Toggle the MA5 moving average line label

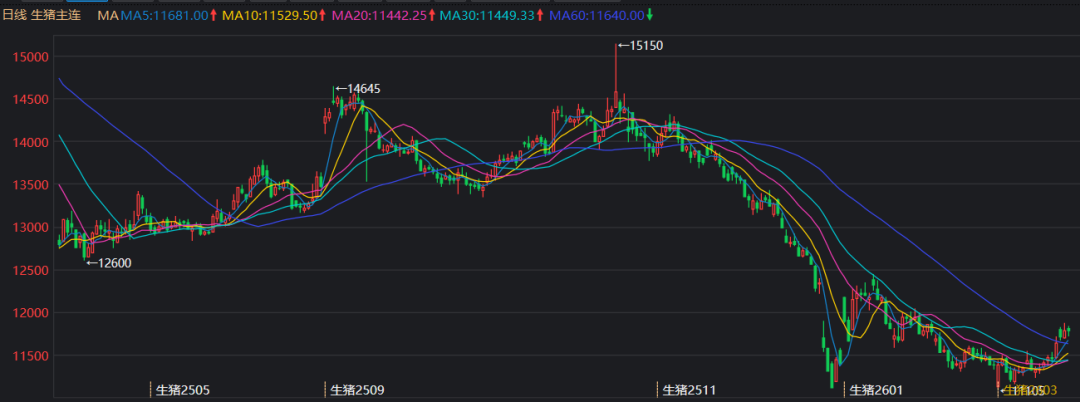click(164, 16)
